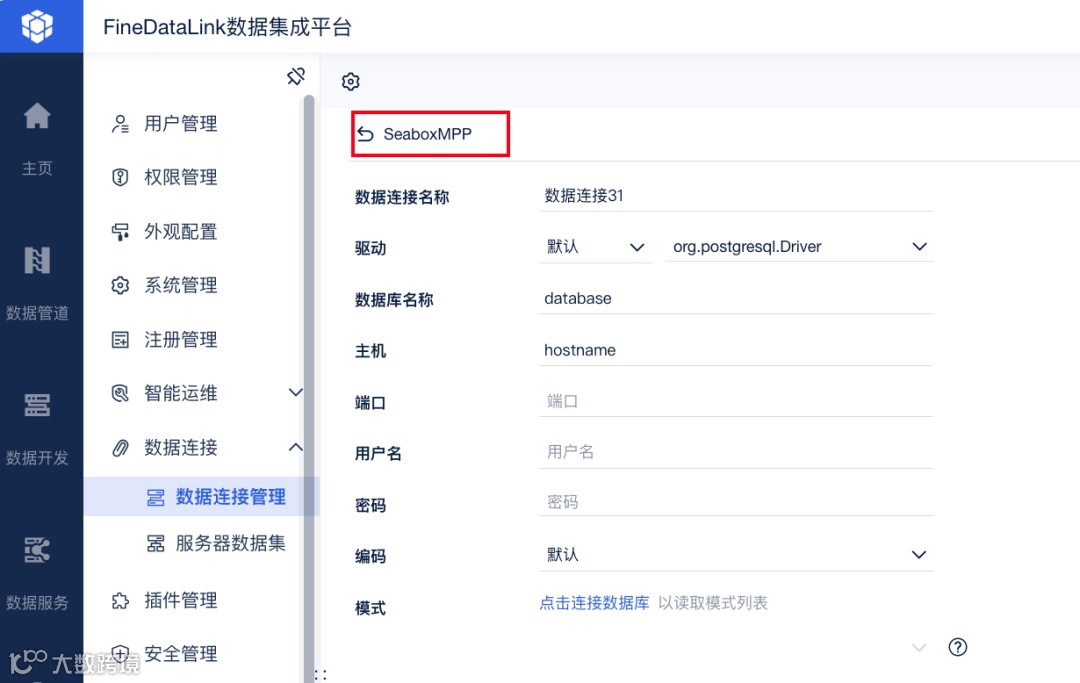
Task: Open the 数据开发 development icon
Action: 37,405
